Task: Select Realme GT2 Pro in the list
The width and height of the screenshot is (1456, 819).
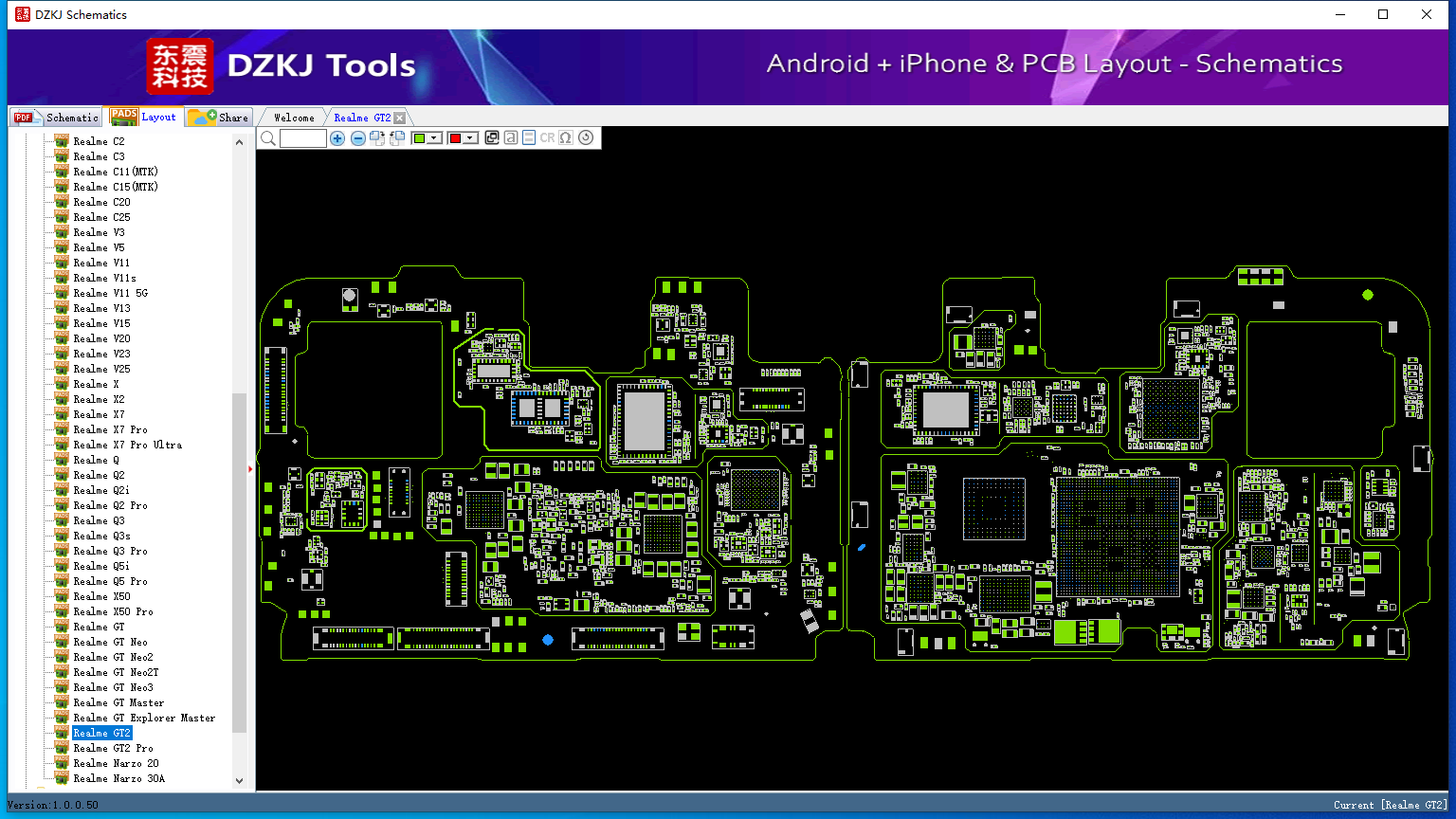Action: click(x=114, y=748)
